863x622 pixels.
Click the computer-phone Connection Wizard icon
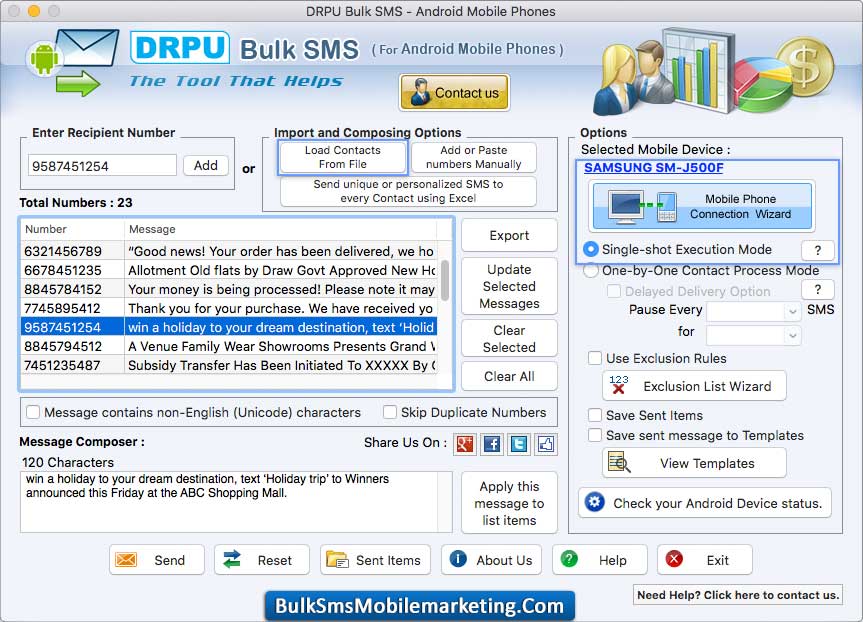pyautogui.click(x=642, y=206)
